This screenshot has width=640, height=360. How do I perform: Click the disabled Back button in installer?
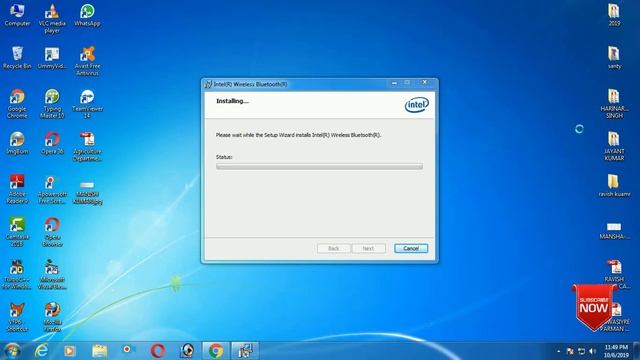pyautogui.click(x=333, y=248)
